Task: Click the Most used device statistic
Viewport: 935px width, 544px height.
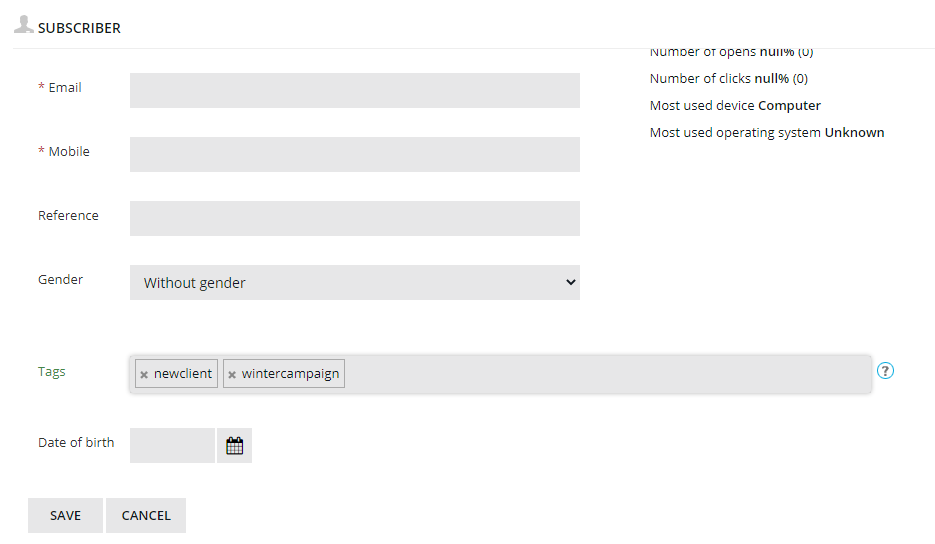Action: tap(735, 105)
